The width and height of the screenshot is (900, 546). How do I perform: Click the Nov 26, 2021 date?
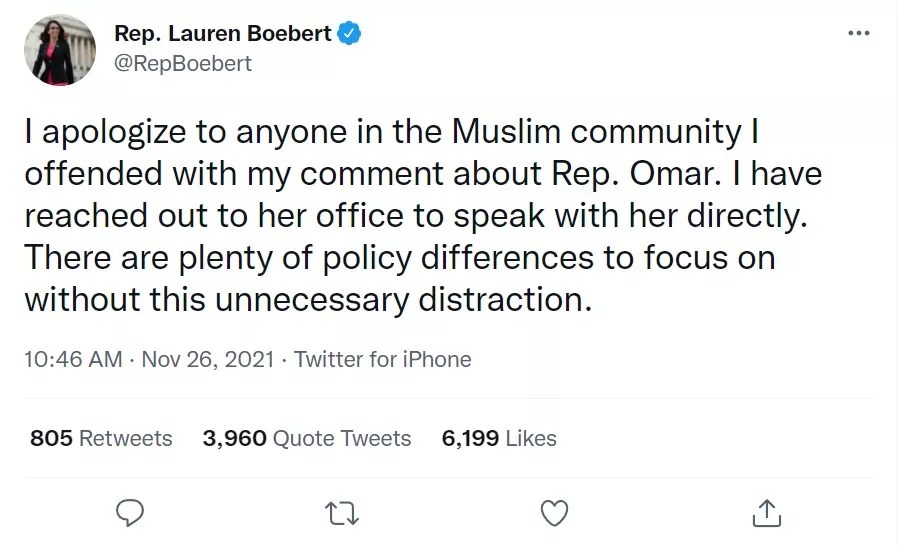[x=207, y=359]
